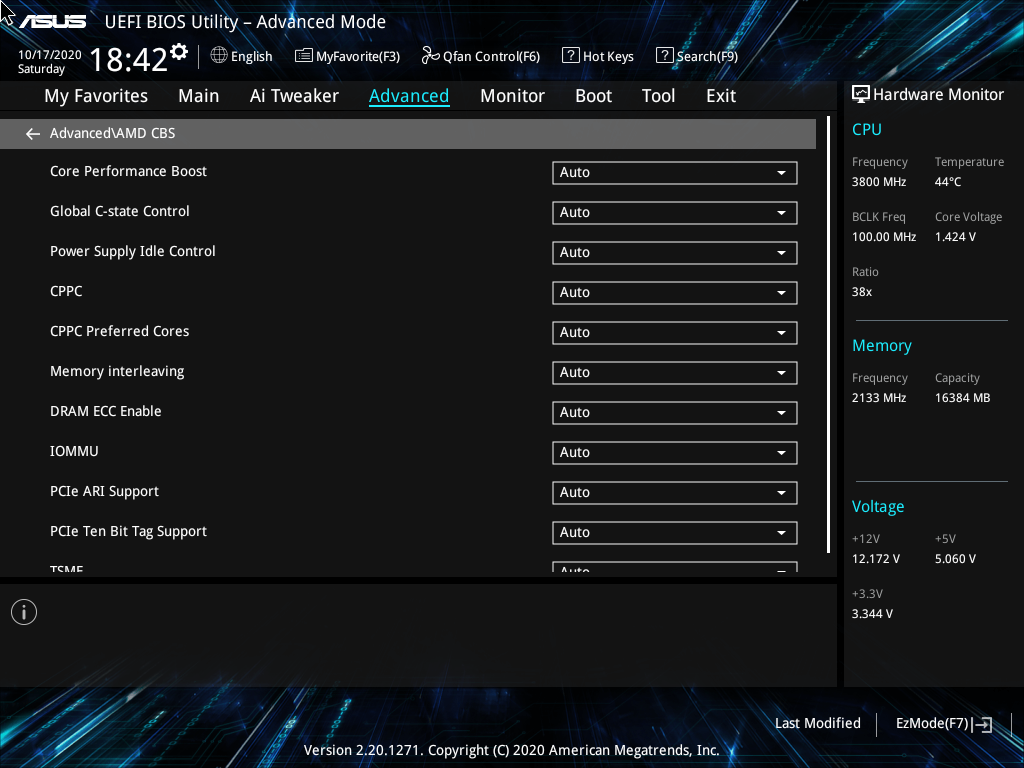The width and height of the screenshot is (1024, 768).
Task: Open Memory interleaving dropdown
Action: click(x=675, y=372)
